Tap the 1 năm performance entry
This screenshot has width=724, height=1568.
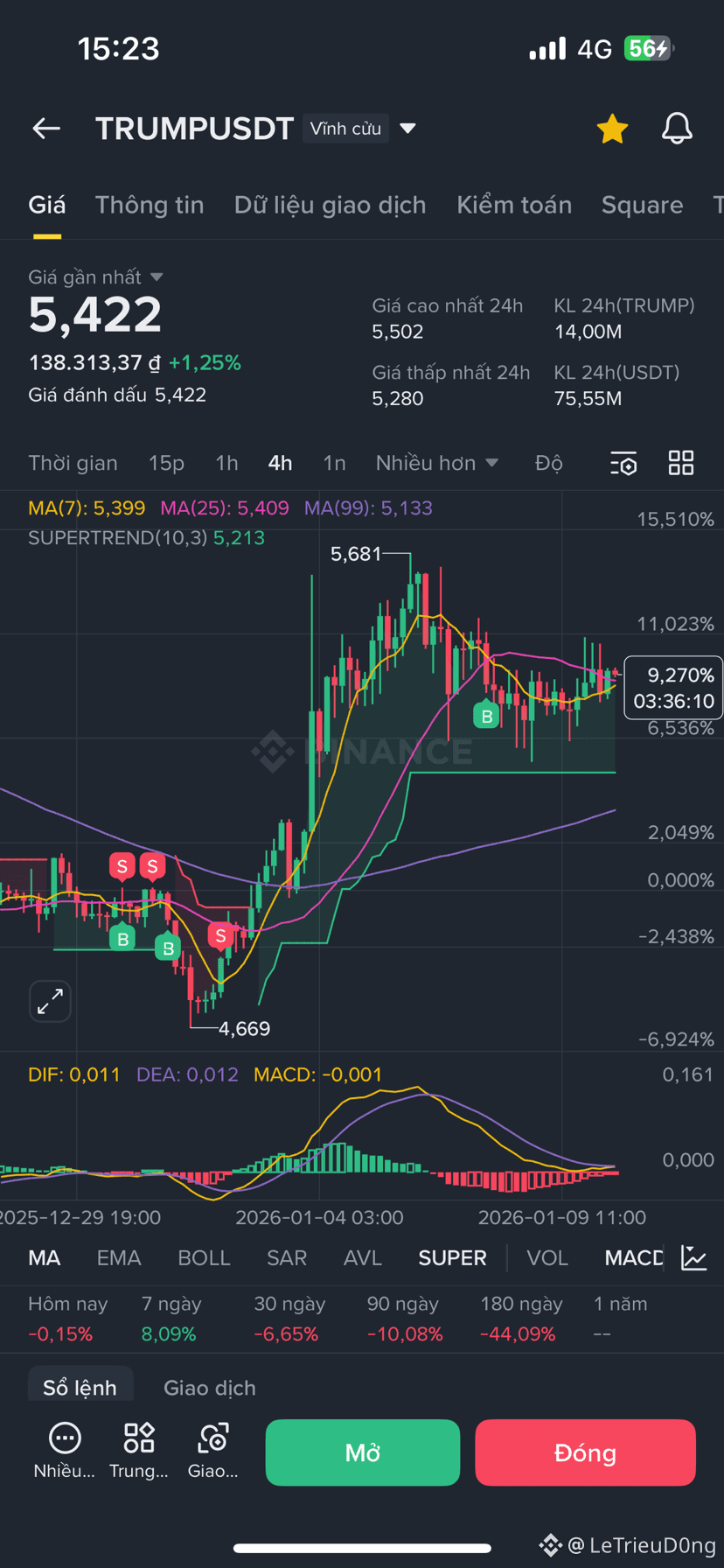(x=621, y=1319)
